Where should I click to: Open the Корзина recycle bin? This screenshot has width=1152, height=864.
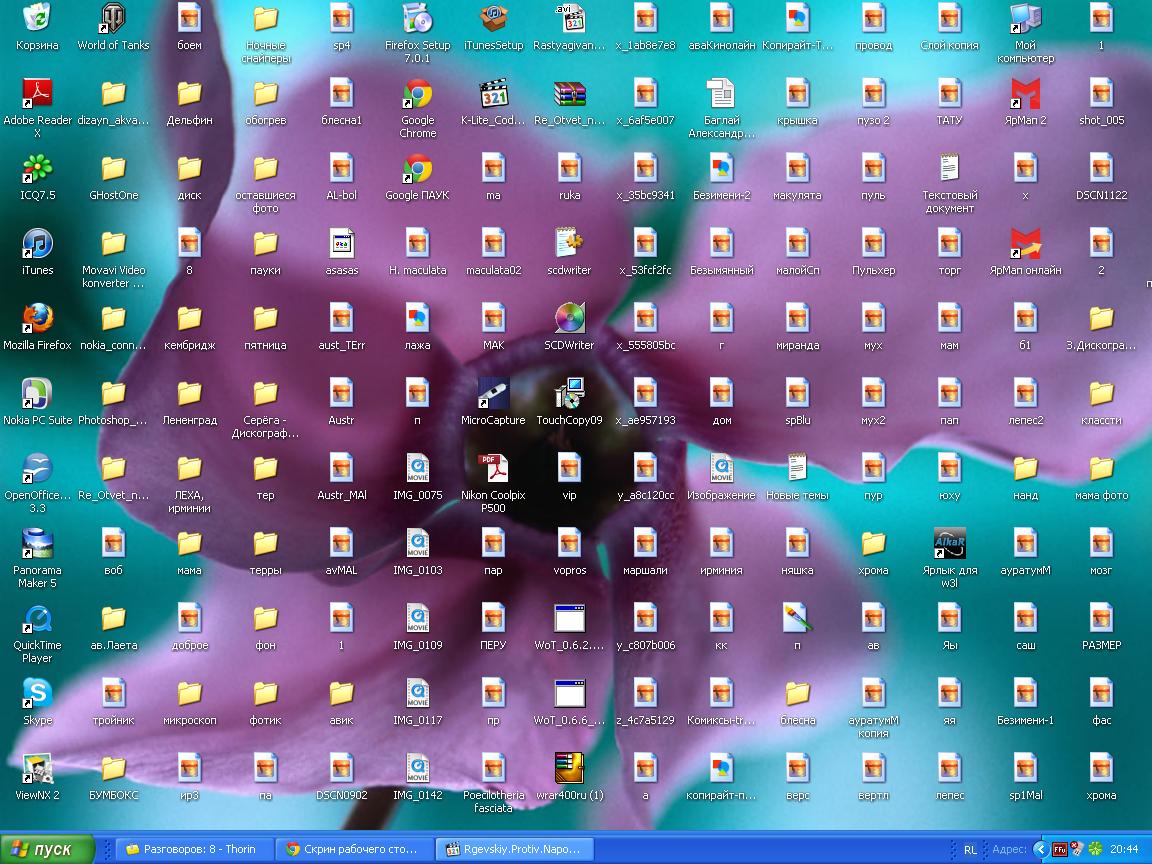[x=37, y=18]
